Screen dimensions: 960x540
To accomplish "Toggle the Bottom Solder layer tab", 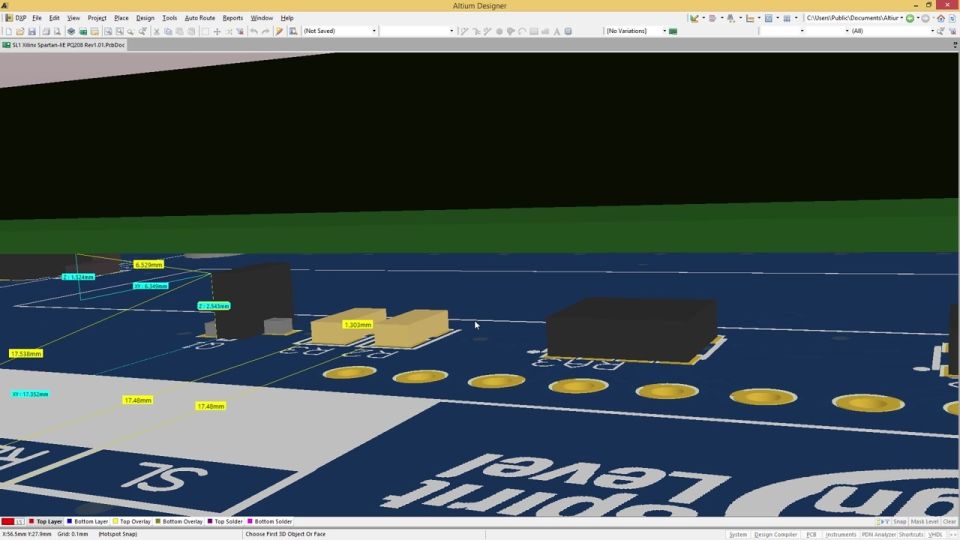I will (x=269, y=522).
